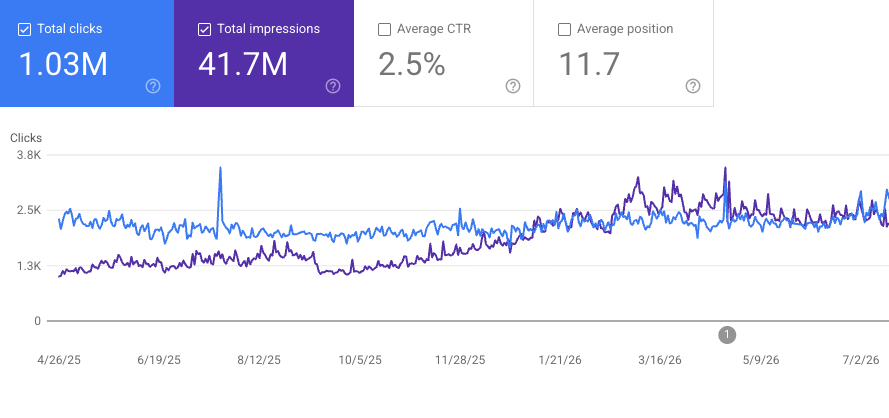Image resolution: width=889 pixels, height=418 pixels.
Task: Open help icon on Average position card
Action: (x=693, y=86)
